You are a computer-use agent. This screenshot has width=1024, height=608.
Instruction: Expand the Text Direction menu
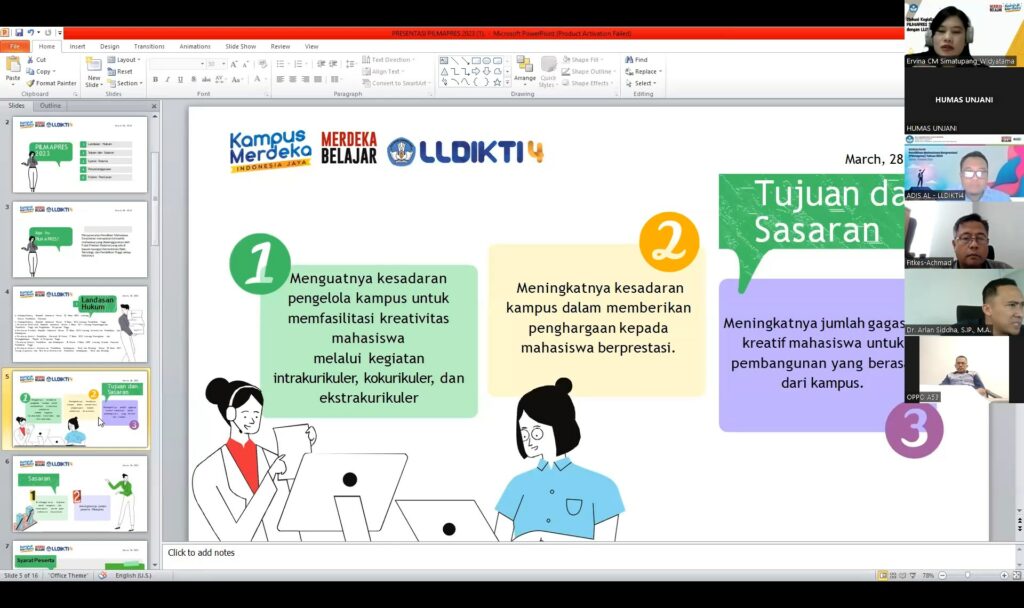388,59
